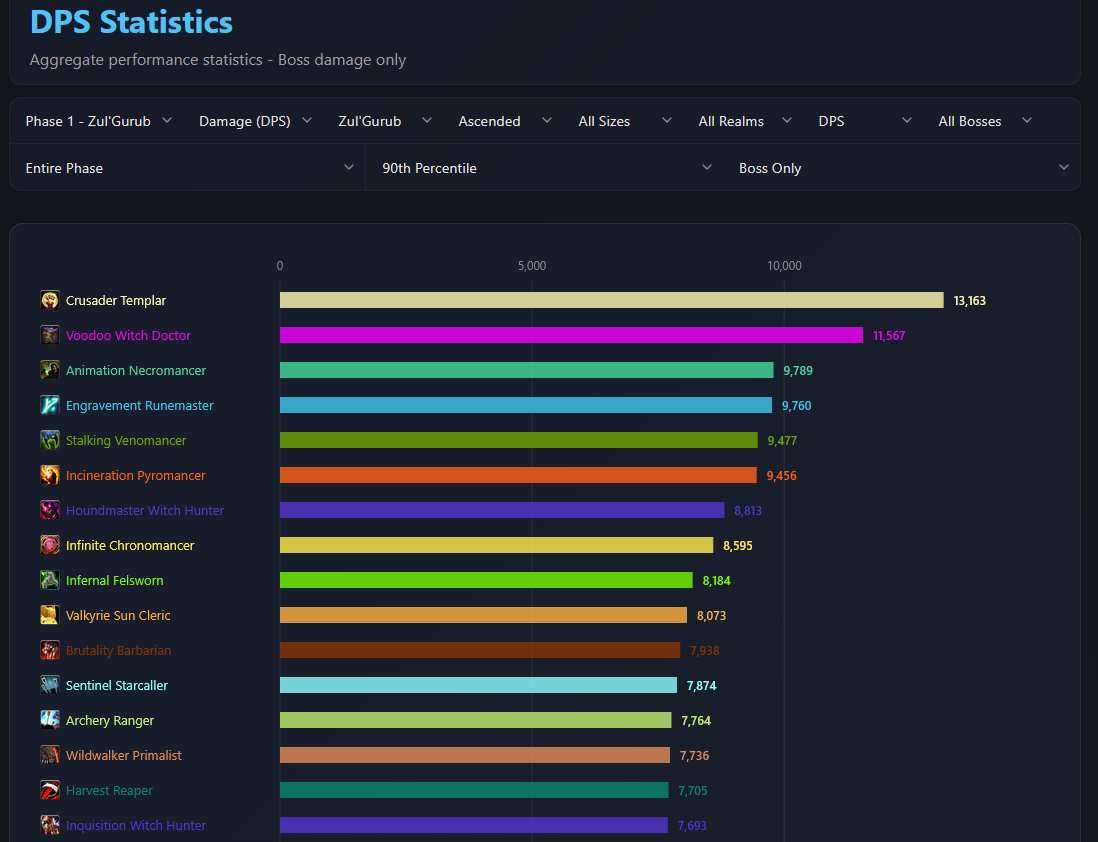Click the Voodoo Witch Doctor icon
The image size is (1098, 842).
point(50,336)
